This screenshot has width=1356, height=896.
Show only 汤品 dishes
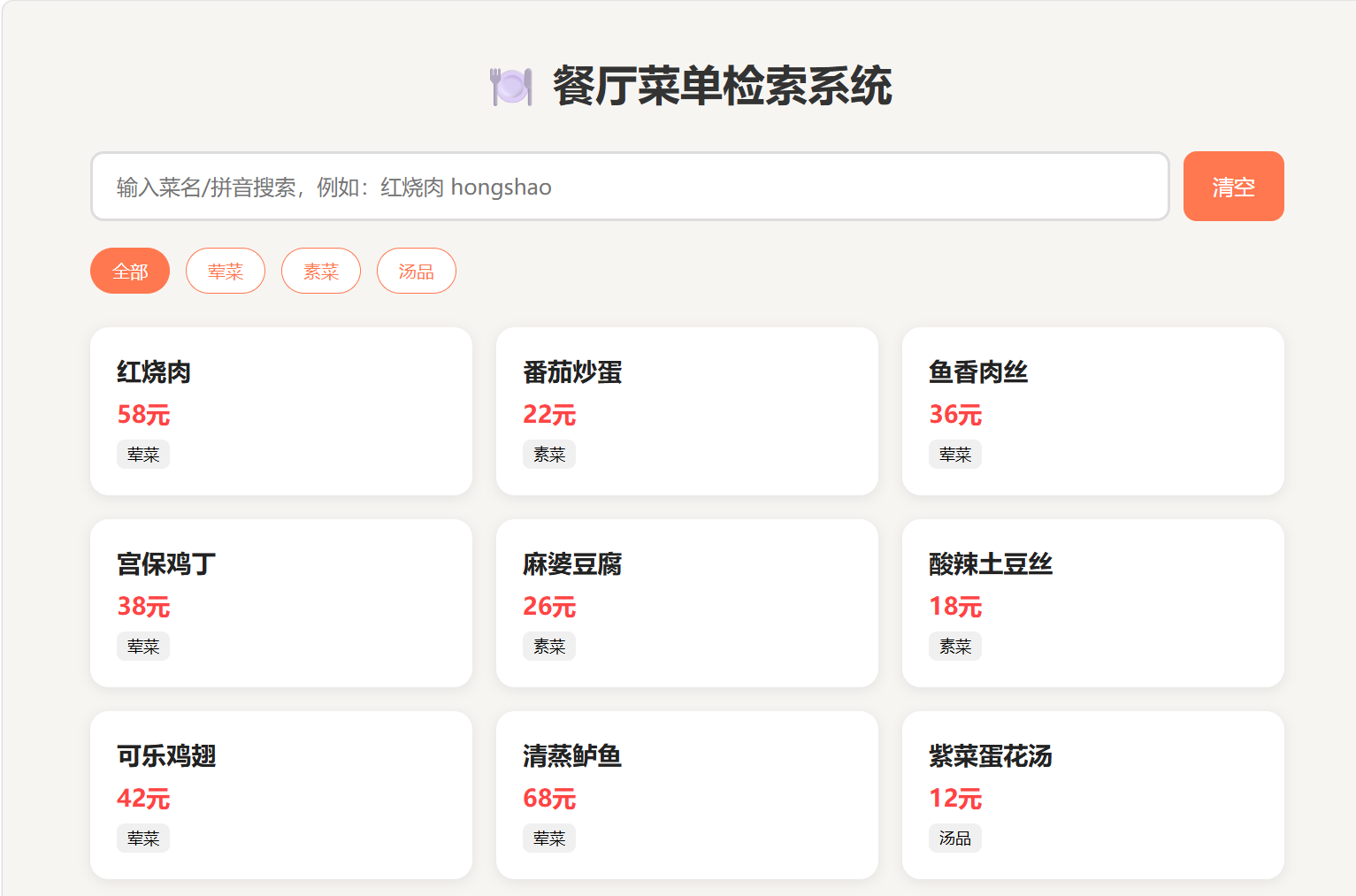click(x=417, y=271)
